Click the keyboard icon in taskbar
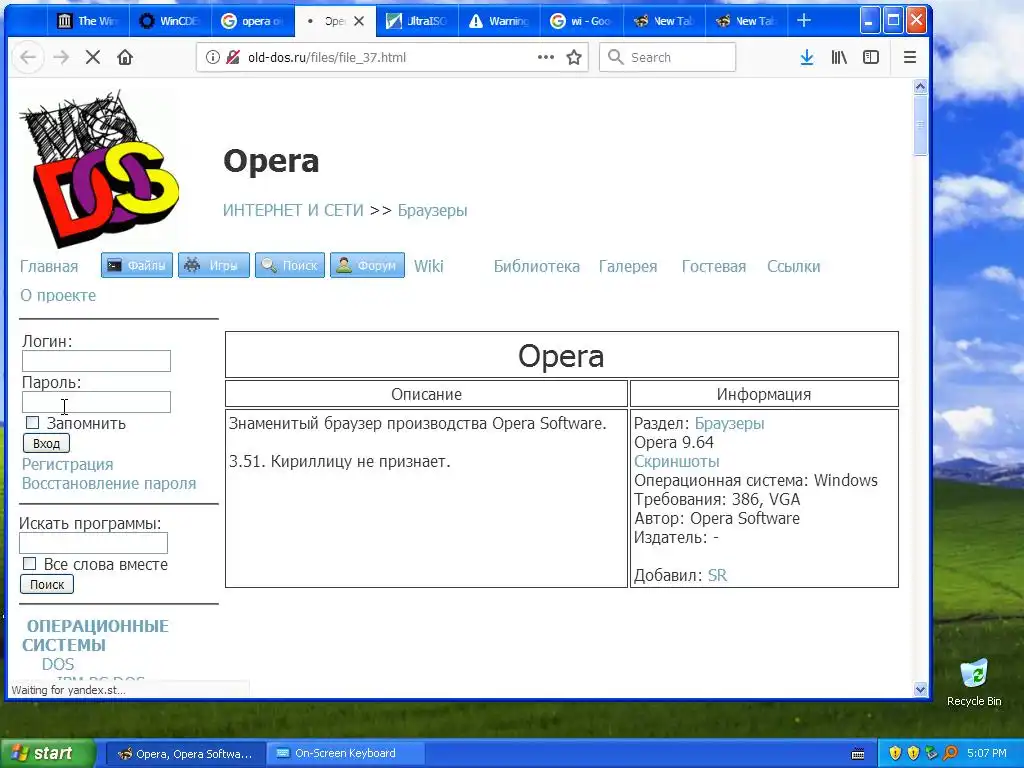Viewport: 1024px width, 768px height. coord(858,754)
